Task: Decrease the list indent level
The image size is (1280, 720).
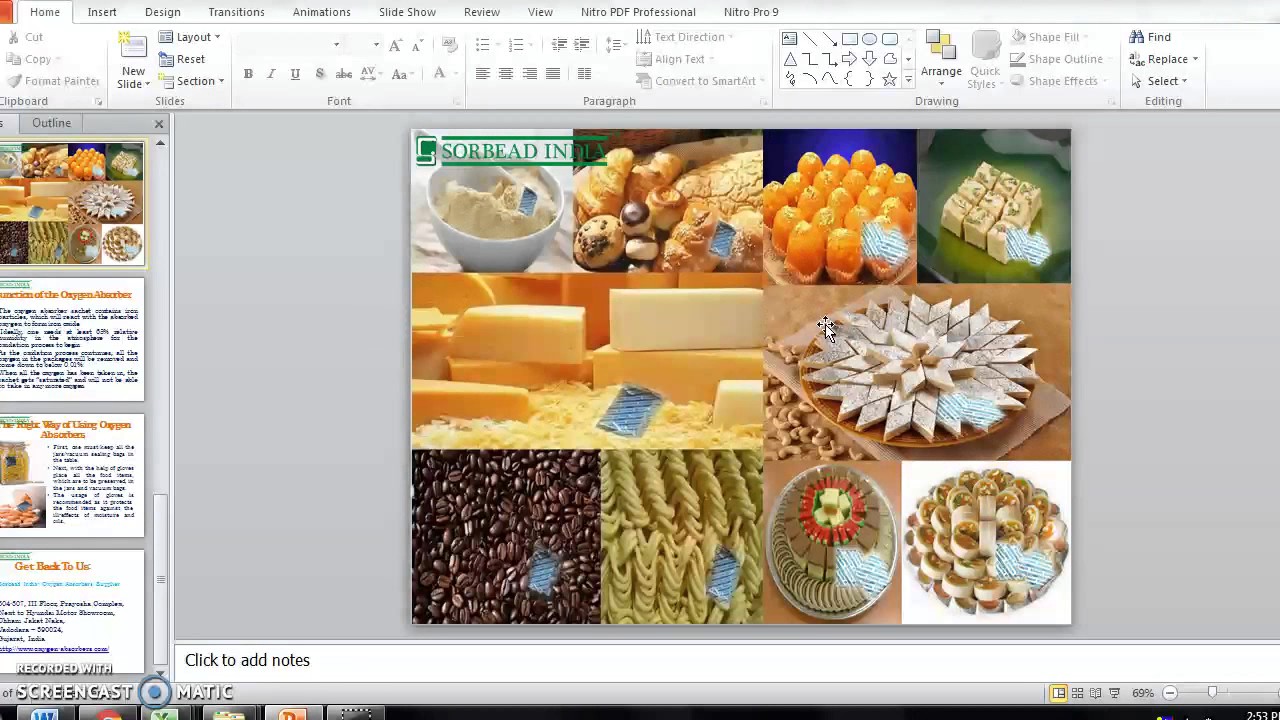Action: pos(559,45)
